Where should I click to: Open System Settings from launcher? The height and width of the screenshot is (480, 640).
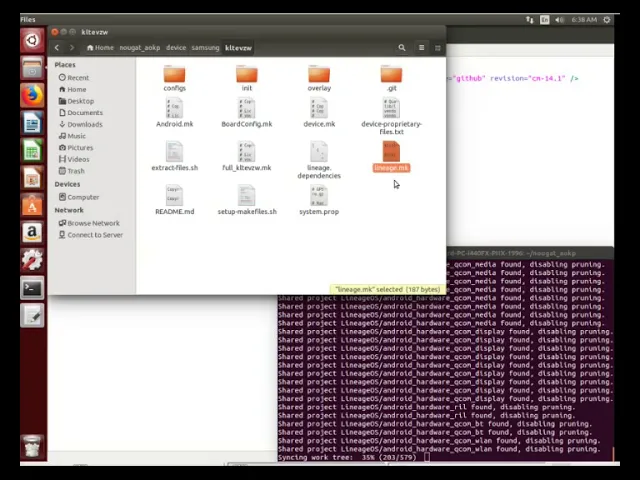point(32,260)
